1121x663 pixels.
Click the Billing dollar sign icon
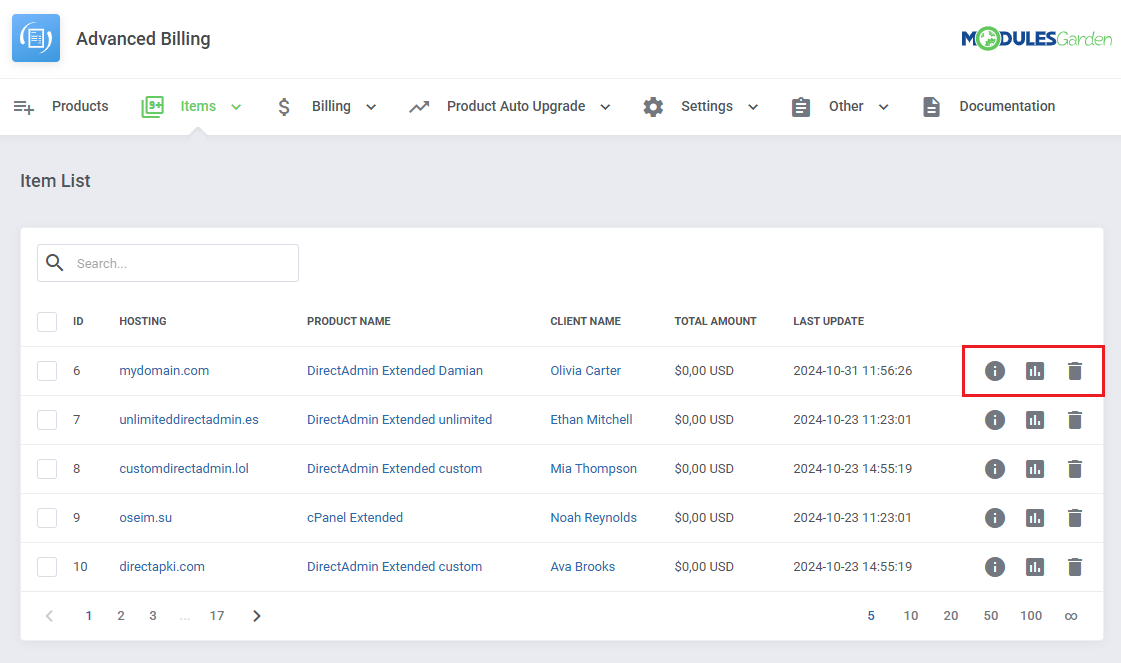pos(284,107)
